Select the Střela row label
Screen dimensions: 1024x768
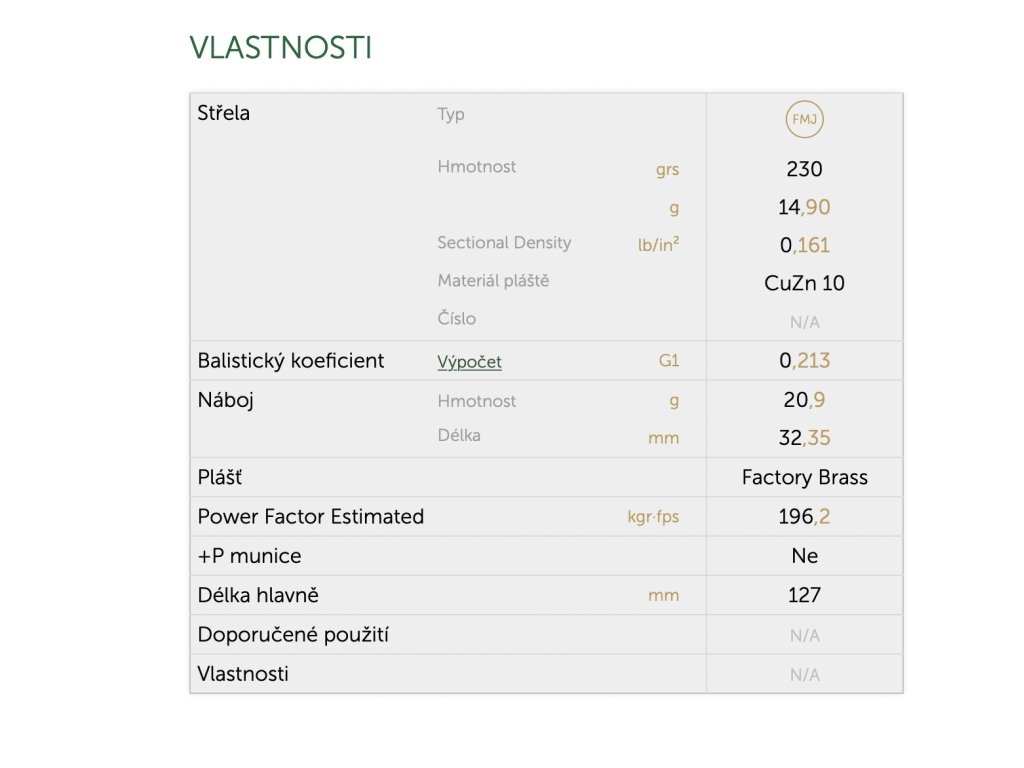[223, 113]
